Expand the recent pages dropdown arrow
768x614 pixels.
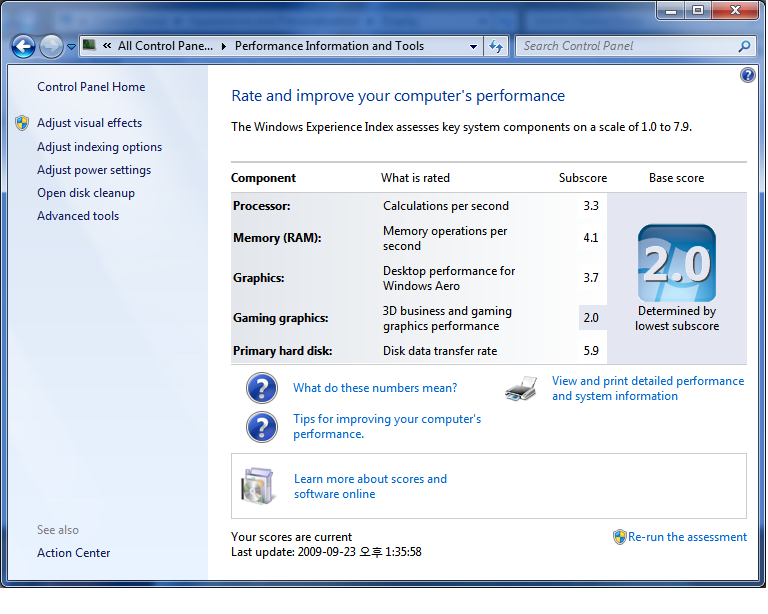pos(71,46)
